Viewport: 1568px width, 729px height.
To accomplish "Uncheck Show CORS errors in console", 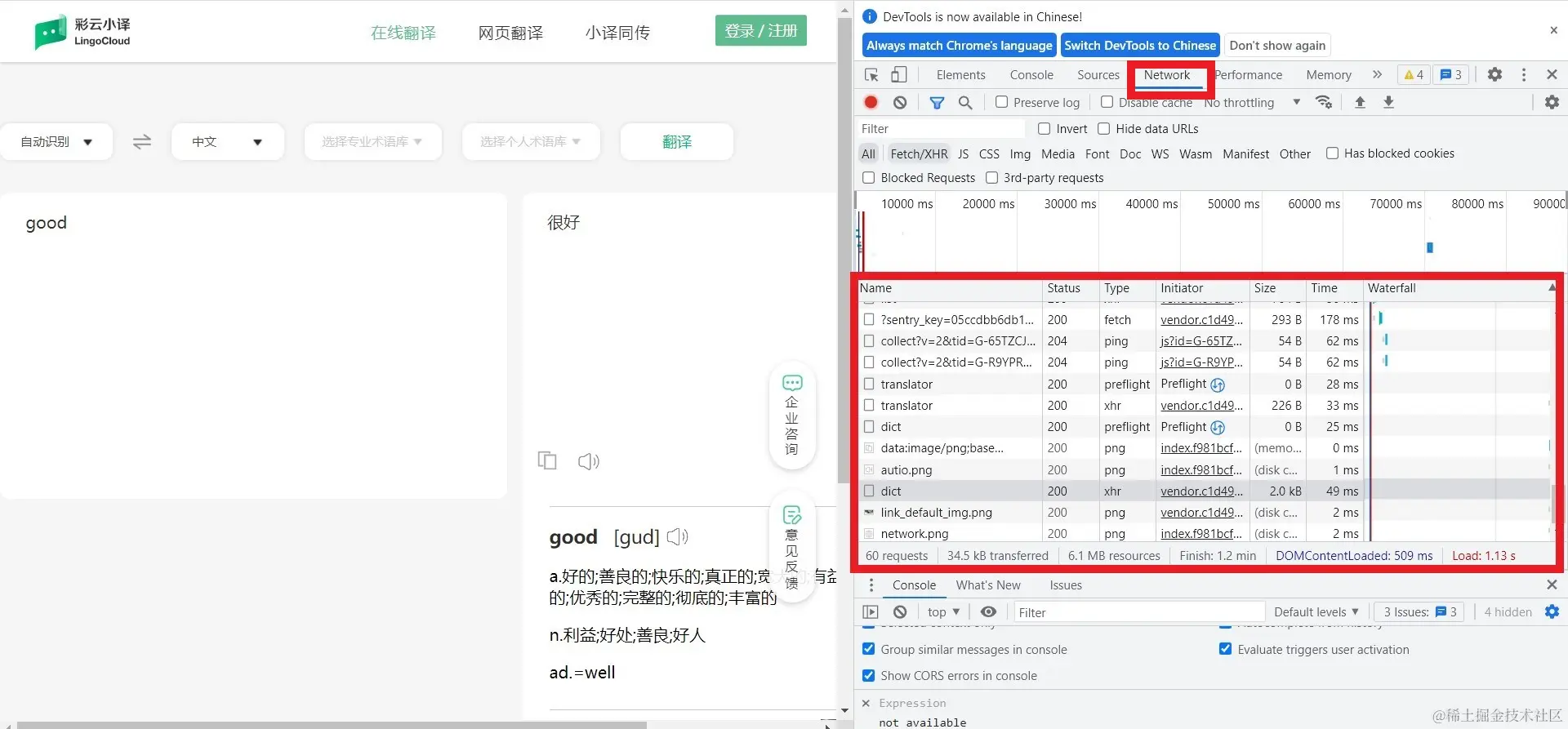I will pyautogui.click(x=868, y=675).
